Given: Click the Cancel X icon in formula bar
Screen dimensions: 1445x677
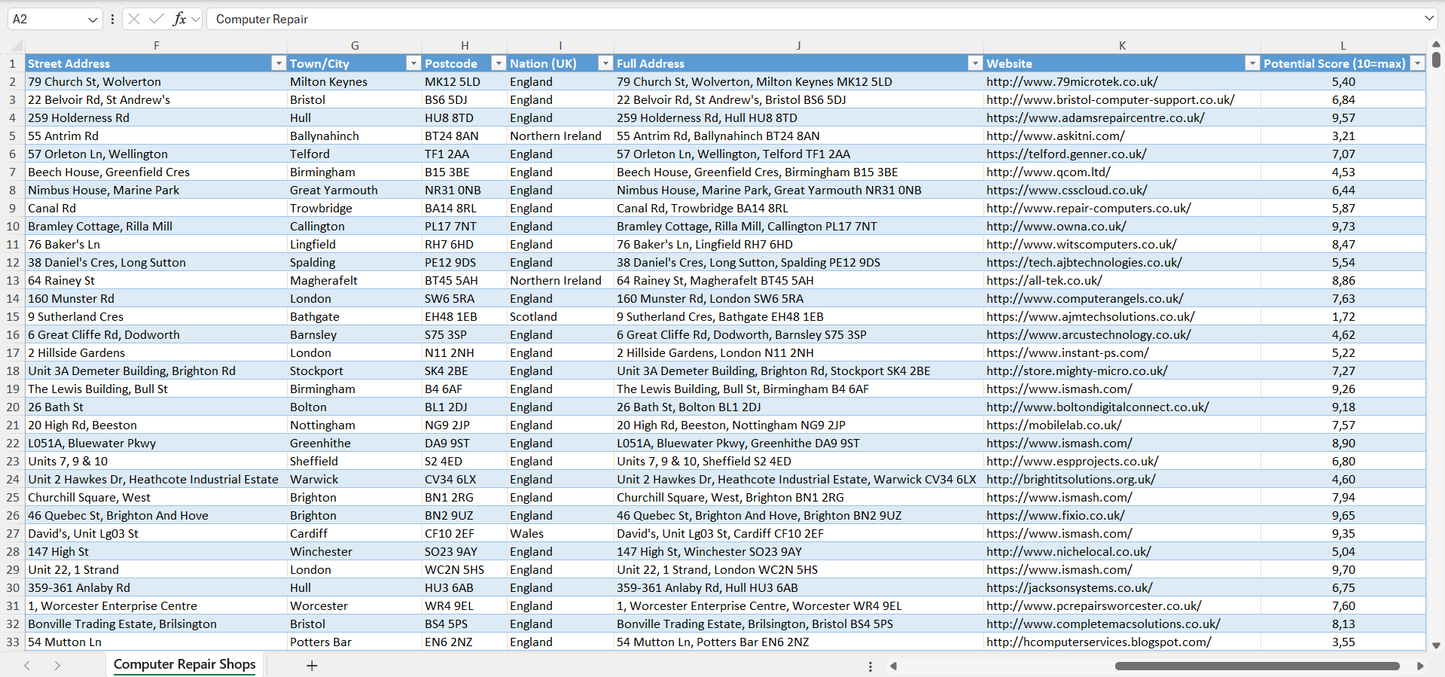Looking at the screenshot, I should (x=134, y=19).
